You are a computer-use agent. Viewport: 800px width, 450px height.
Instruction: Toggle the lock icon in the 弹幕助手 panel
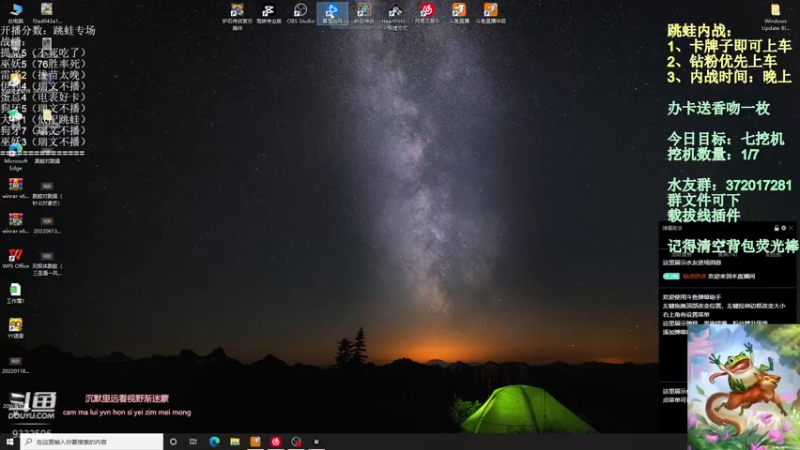(776, 228)
